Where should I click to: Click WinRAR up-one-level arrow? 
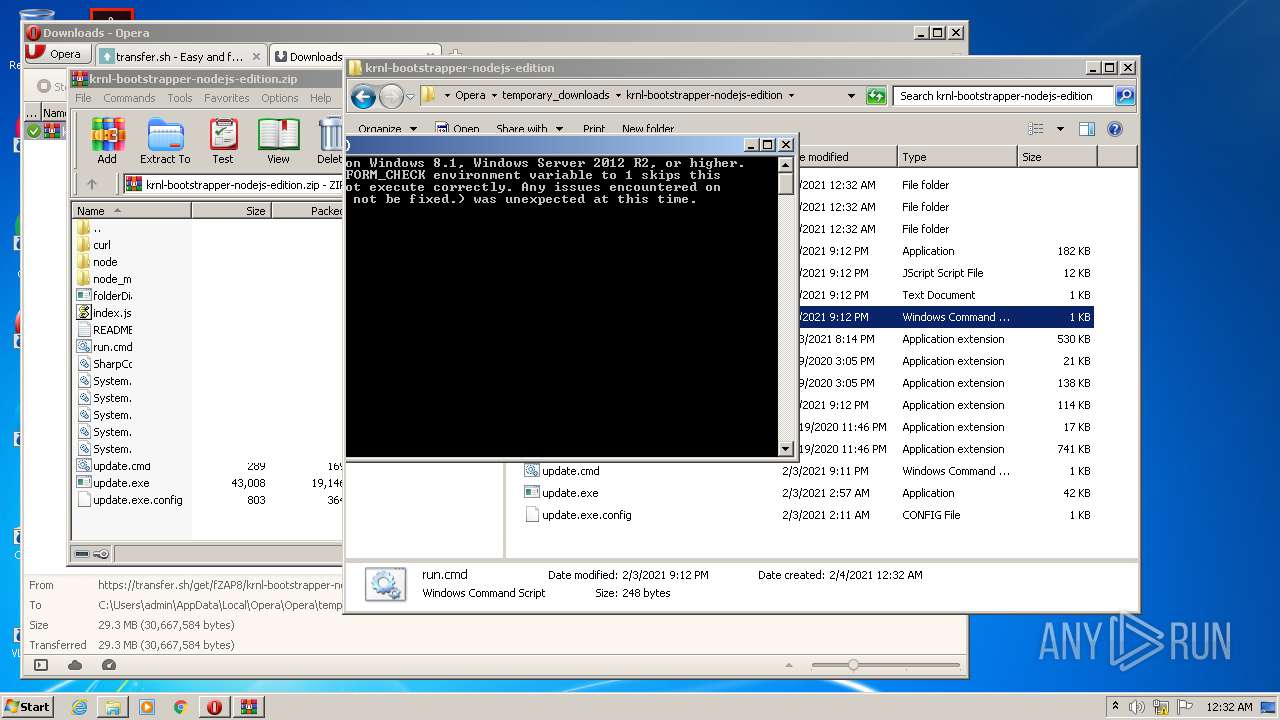[92, 184]
